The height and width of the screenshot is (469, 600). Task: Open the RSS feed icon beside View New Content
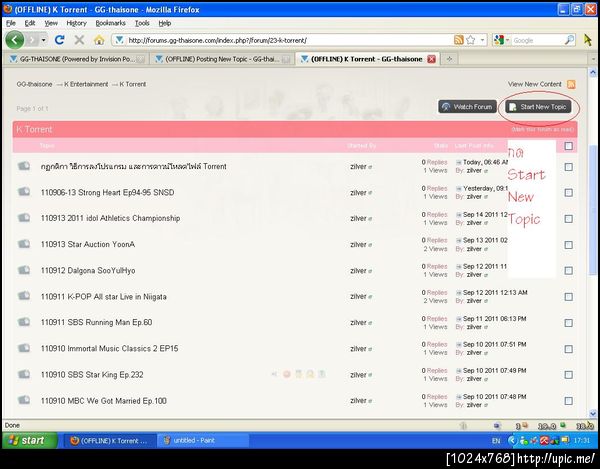point(571,84)
